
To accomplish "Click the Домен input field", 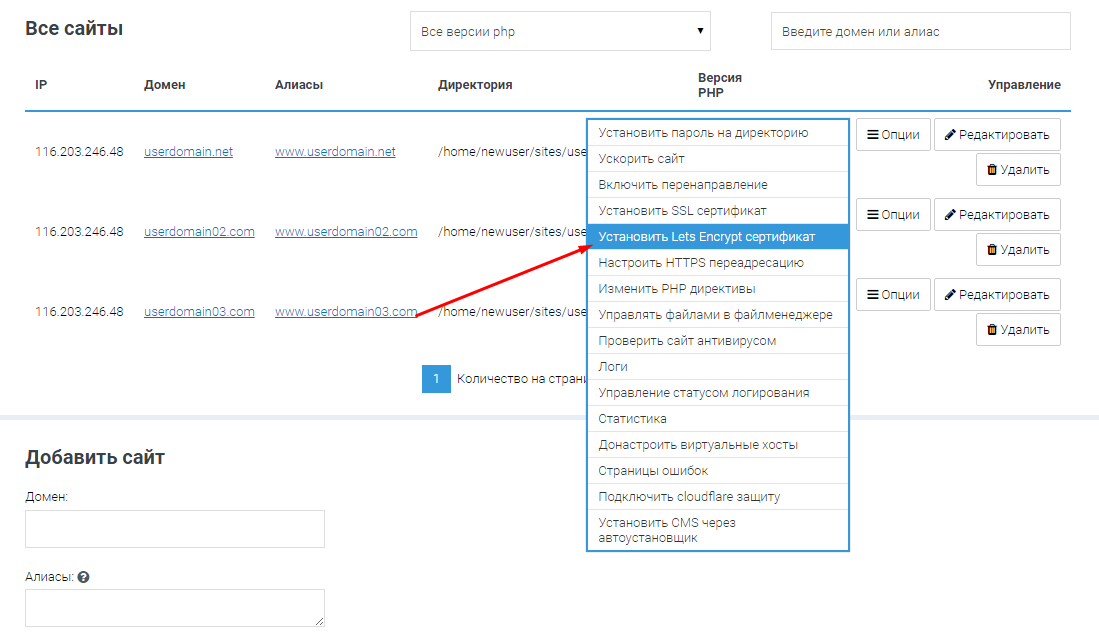I will (x=175, y=529).
